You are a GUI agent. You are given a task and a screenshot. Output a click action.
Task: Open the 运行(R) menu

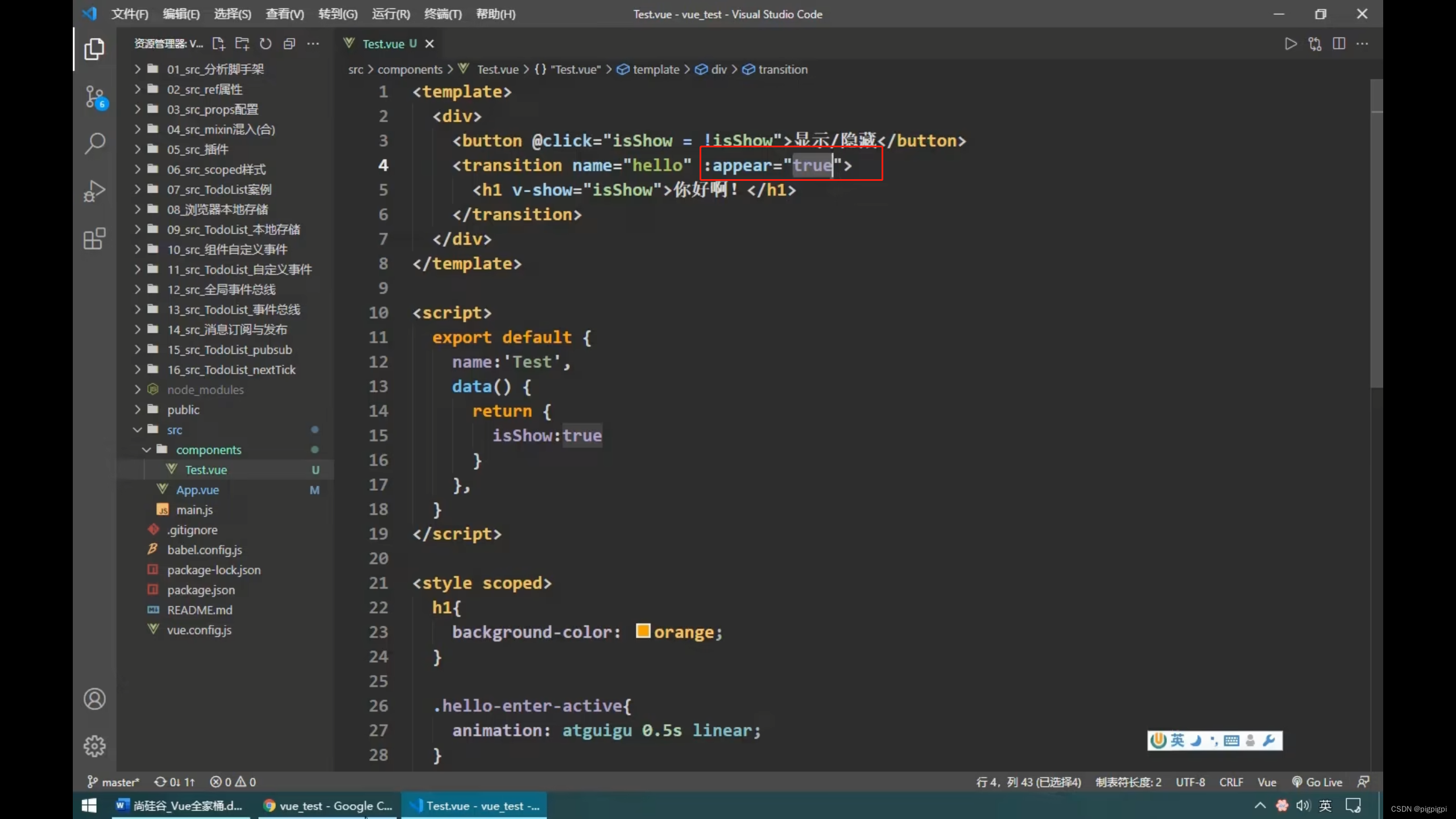point(391,14)
